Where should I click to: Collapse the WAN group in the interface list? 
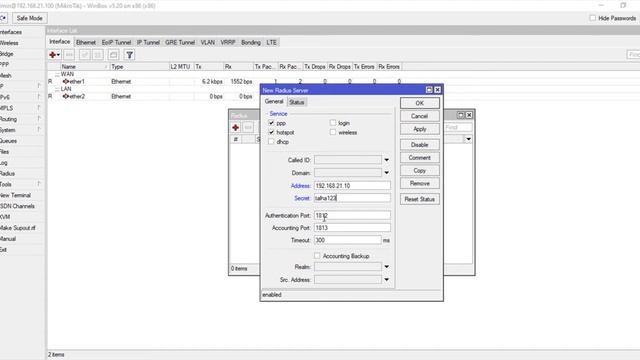57,74
